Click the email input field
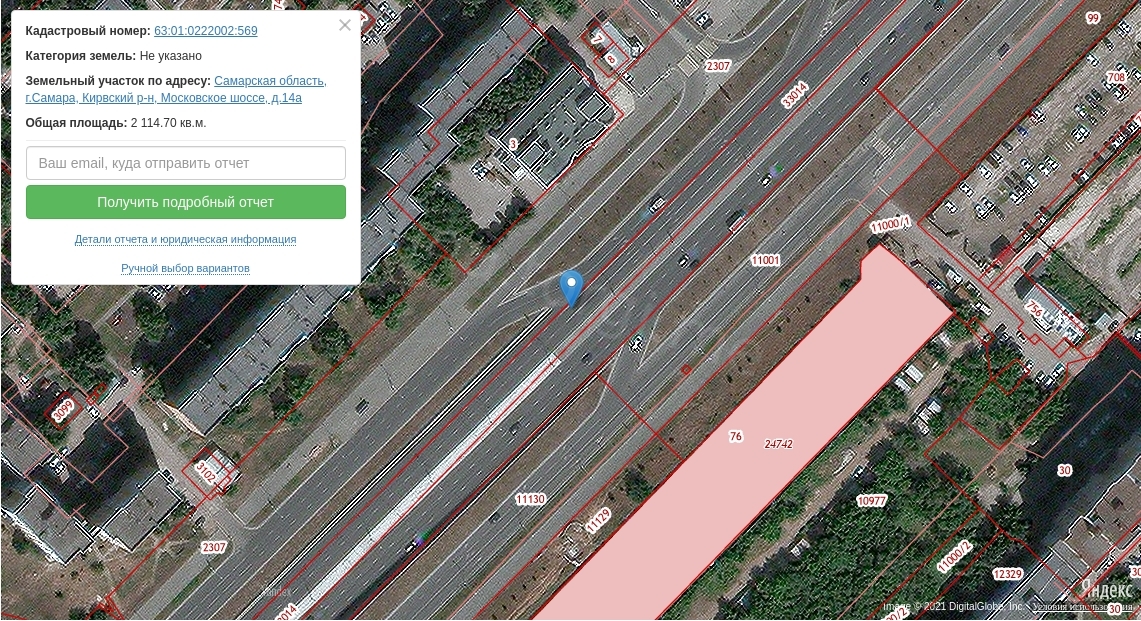The image size is (1141, 621). tap(186, 163)
